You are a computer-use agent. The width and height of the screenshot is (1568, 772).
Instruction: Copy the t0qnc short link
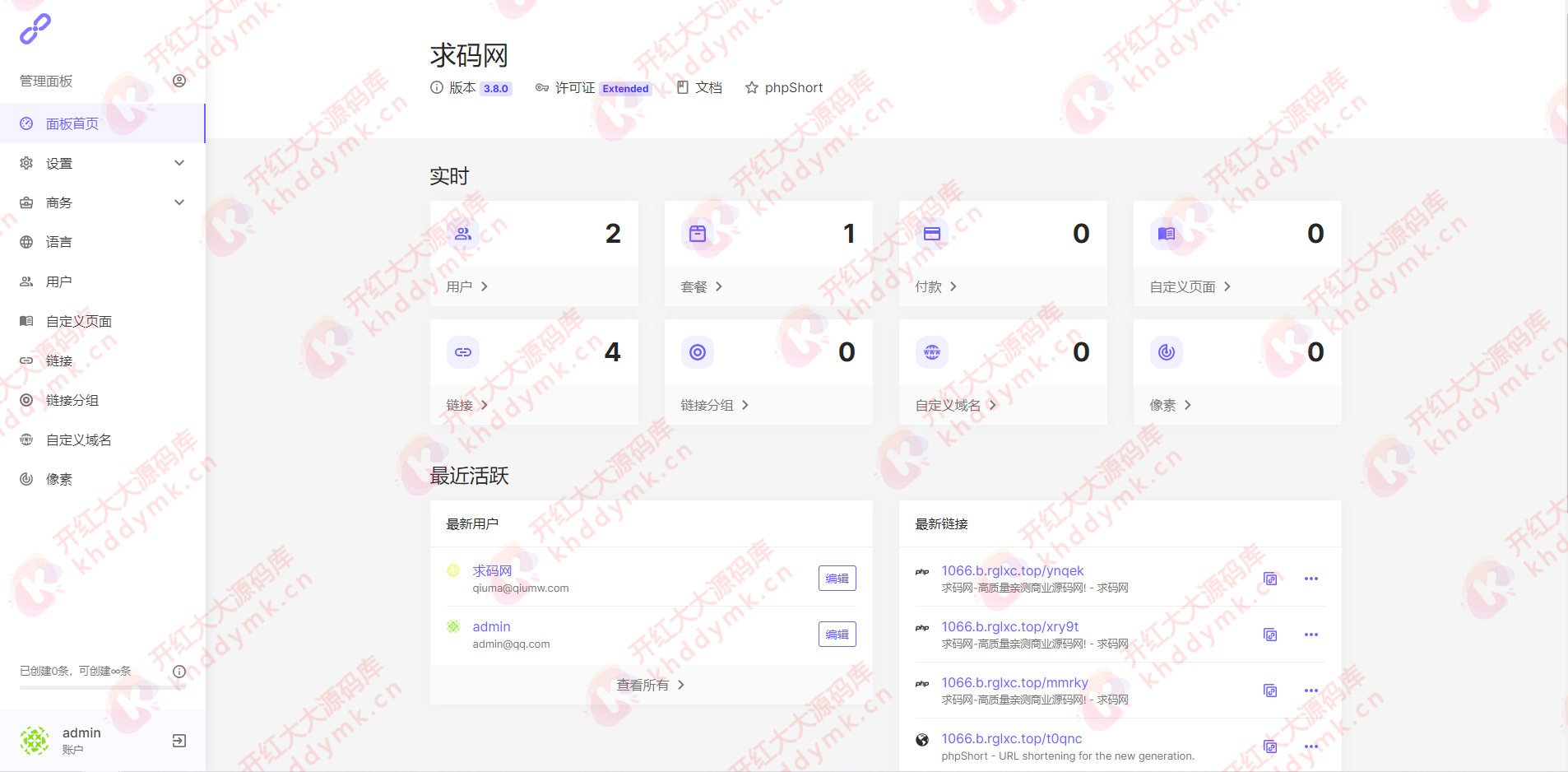point(1270,746)
